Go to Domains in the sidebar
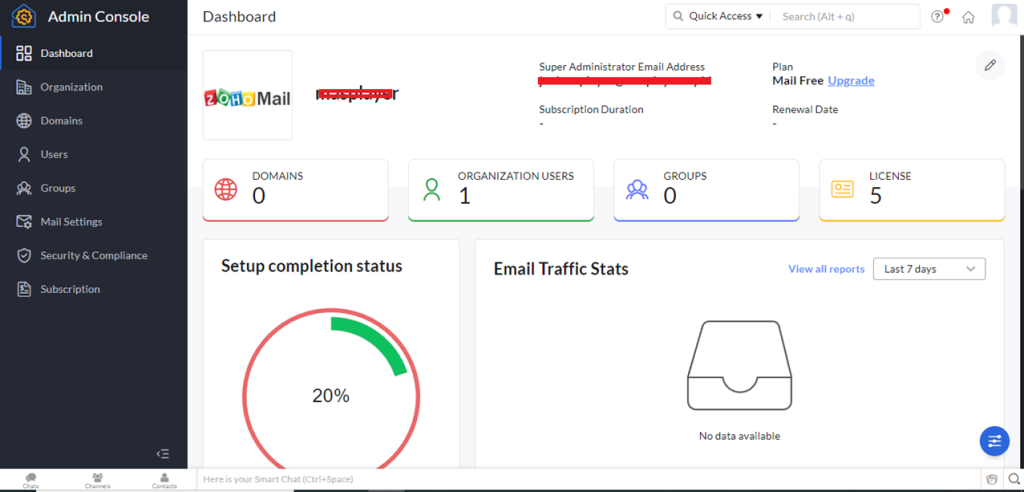1024x492 pixels. pos(94,121)
